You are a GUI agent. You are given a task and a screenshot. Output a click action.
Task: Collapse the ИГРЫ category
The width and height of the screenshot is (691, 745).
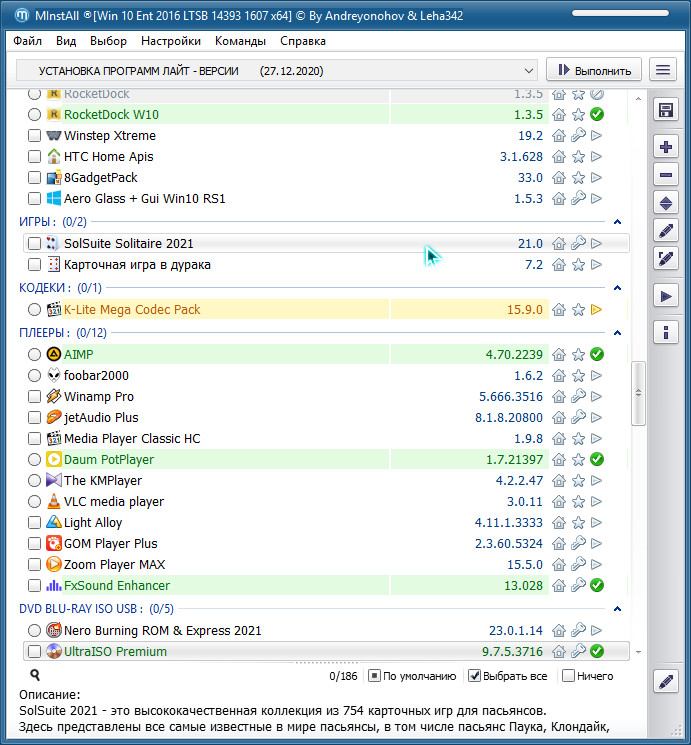click(617, 222)
